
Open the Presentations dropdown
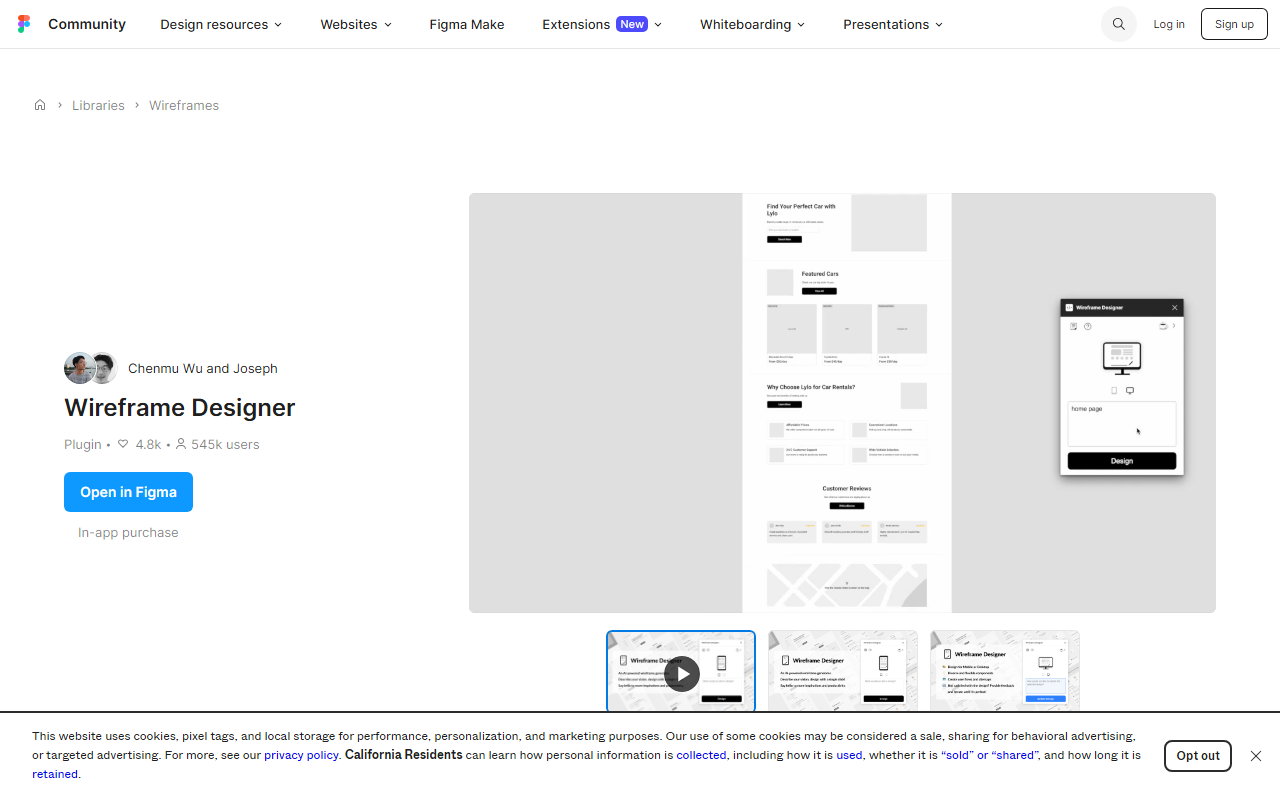pyautogui.click(x=893, y=24)
